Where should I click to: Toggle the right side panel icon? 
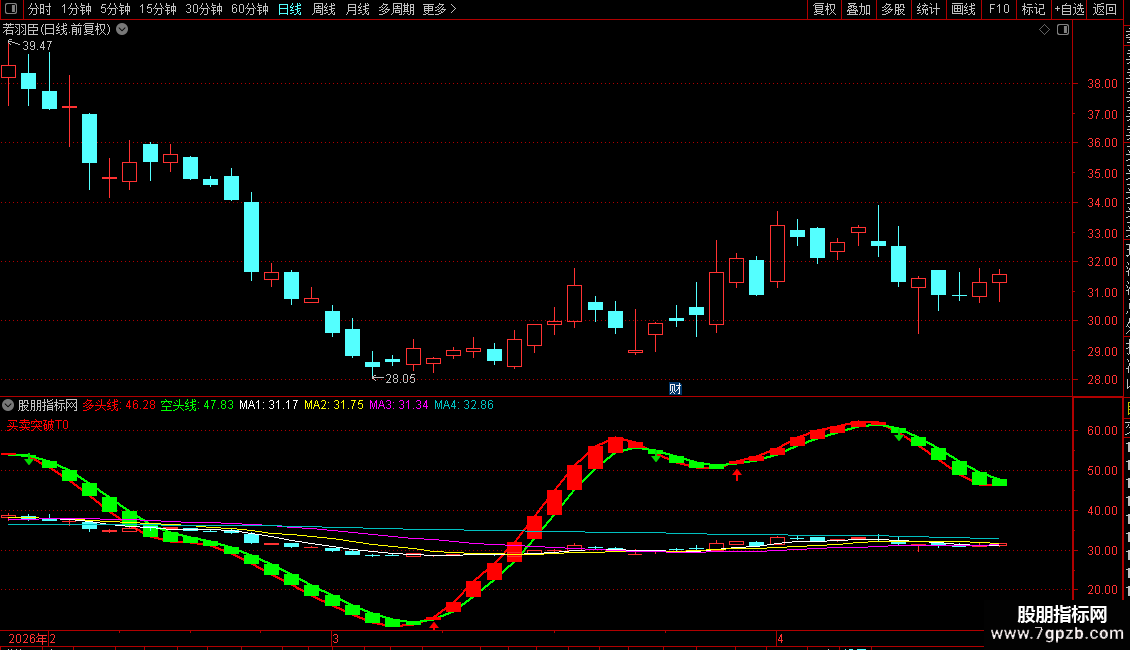pos(1063,30)
